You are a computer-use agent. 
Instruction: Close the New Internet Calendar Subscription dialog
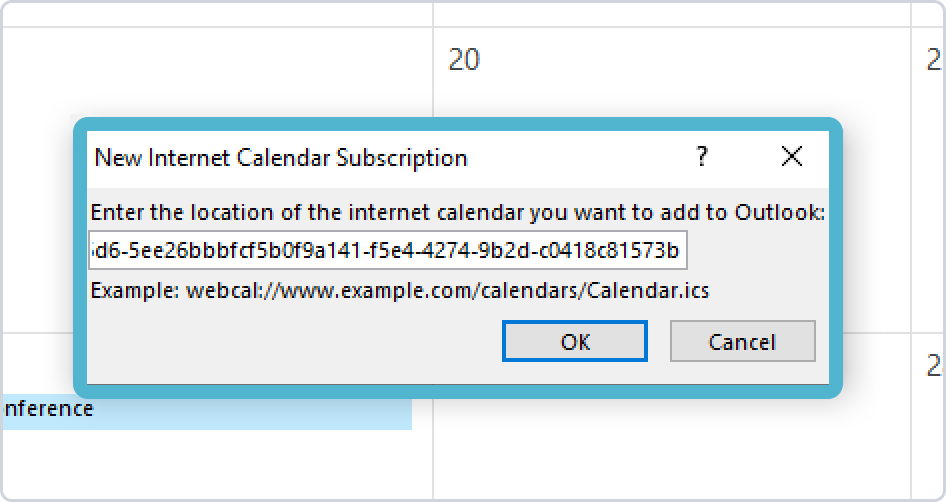point(792,157)
